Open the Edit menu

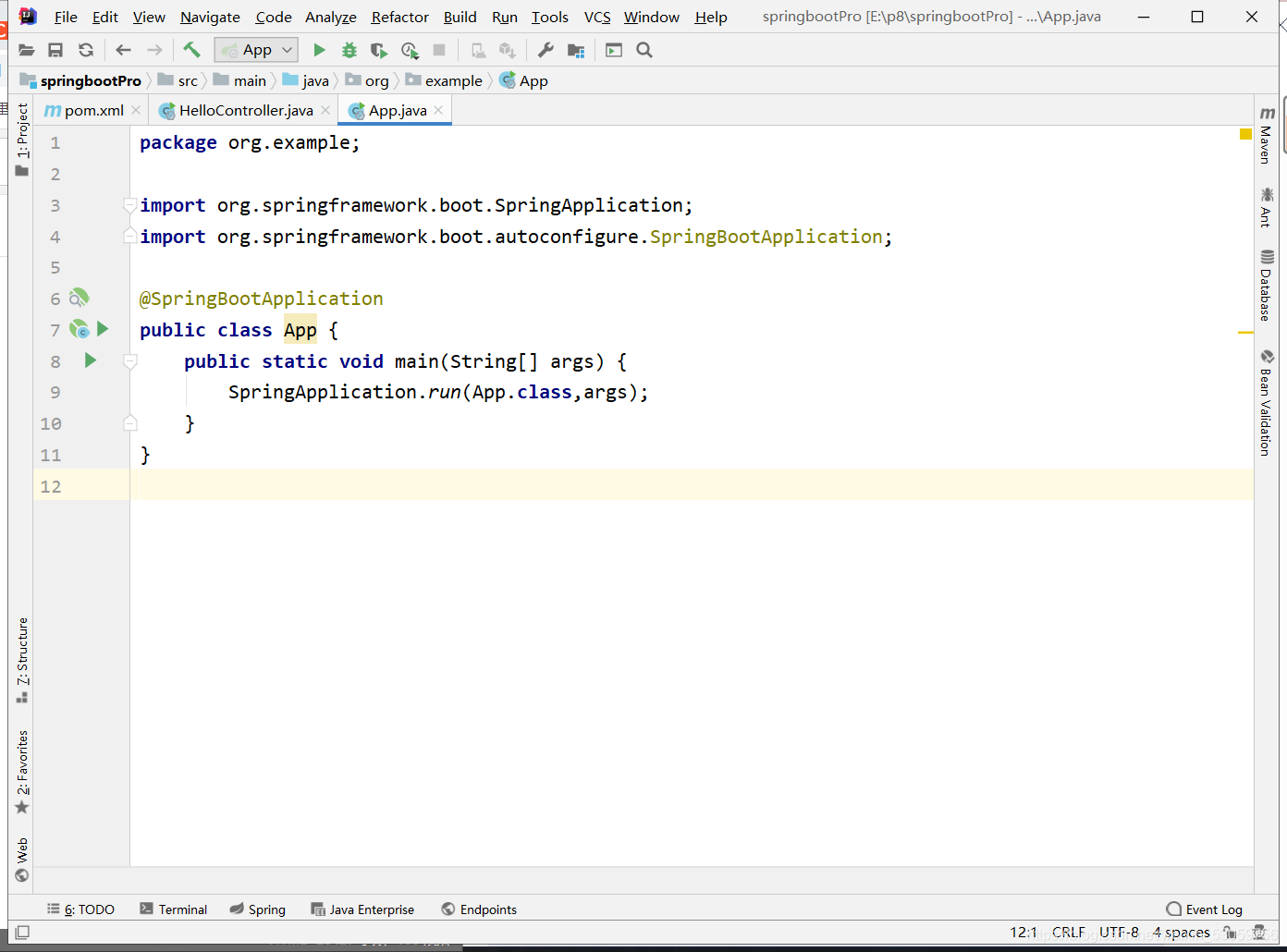coord(105,17)
